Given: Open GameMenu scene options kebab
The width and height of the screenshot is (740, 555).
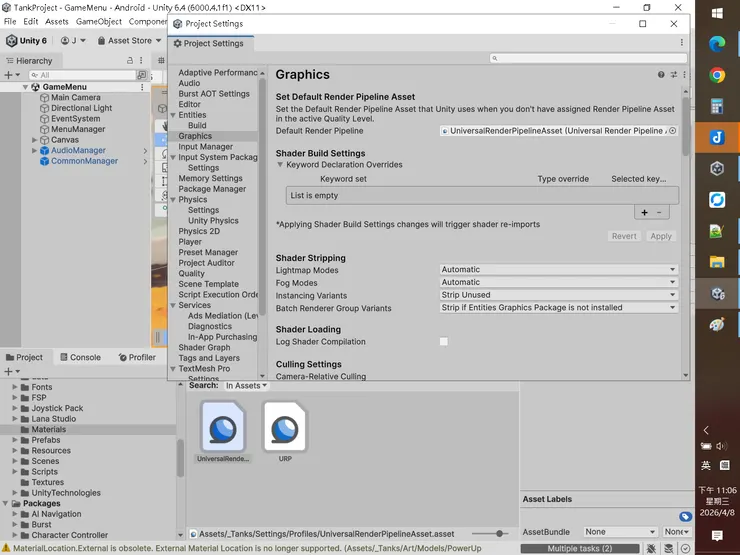Looking at the screenshot, I should tap(142, 87).
